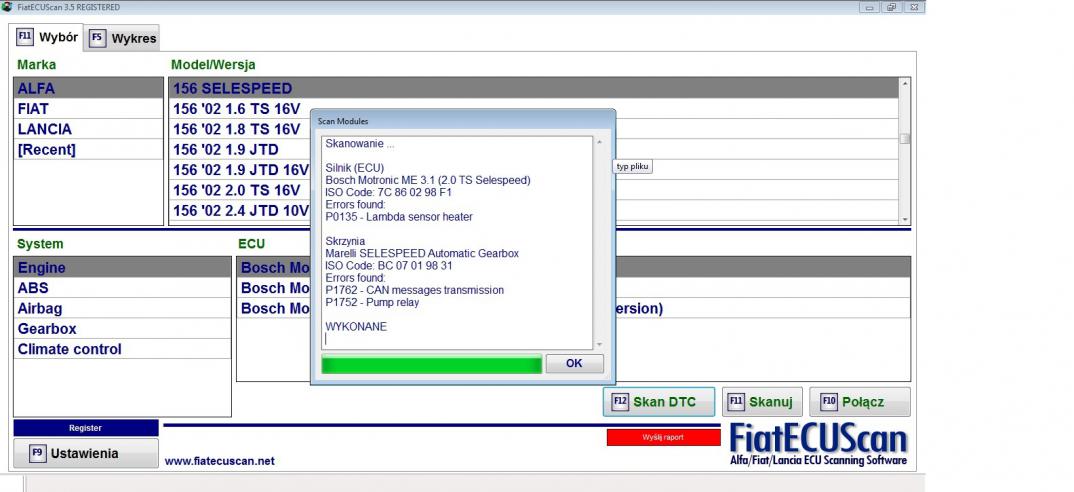Select ALFA in the Marka list
Screen dimensions: 1074x492
tap(88, 88)
